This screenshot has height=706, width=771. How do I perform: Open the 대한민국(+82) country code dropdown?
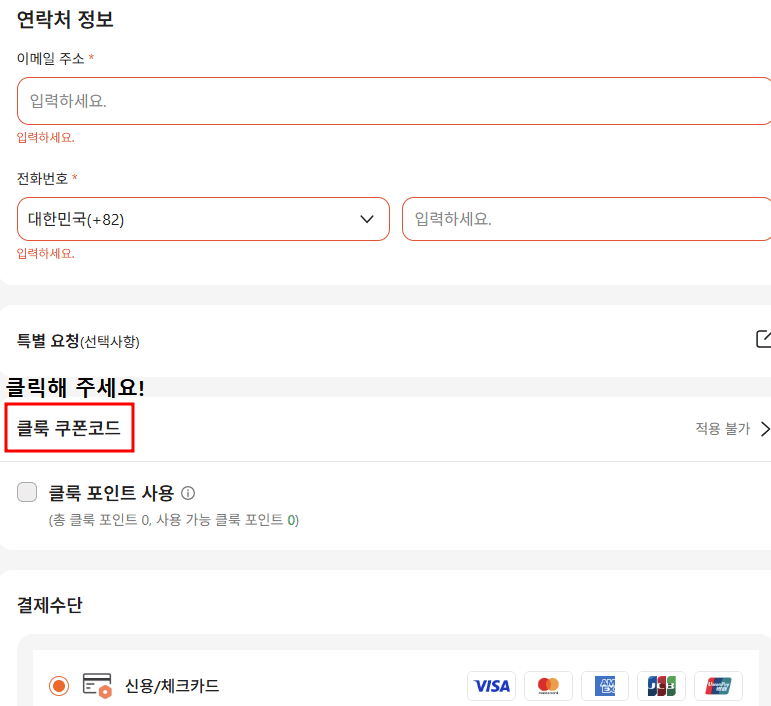pyautogui.click(x=203, y=219)
